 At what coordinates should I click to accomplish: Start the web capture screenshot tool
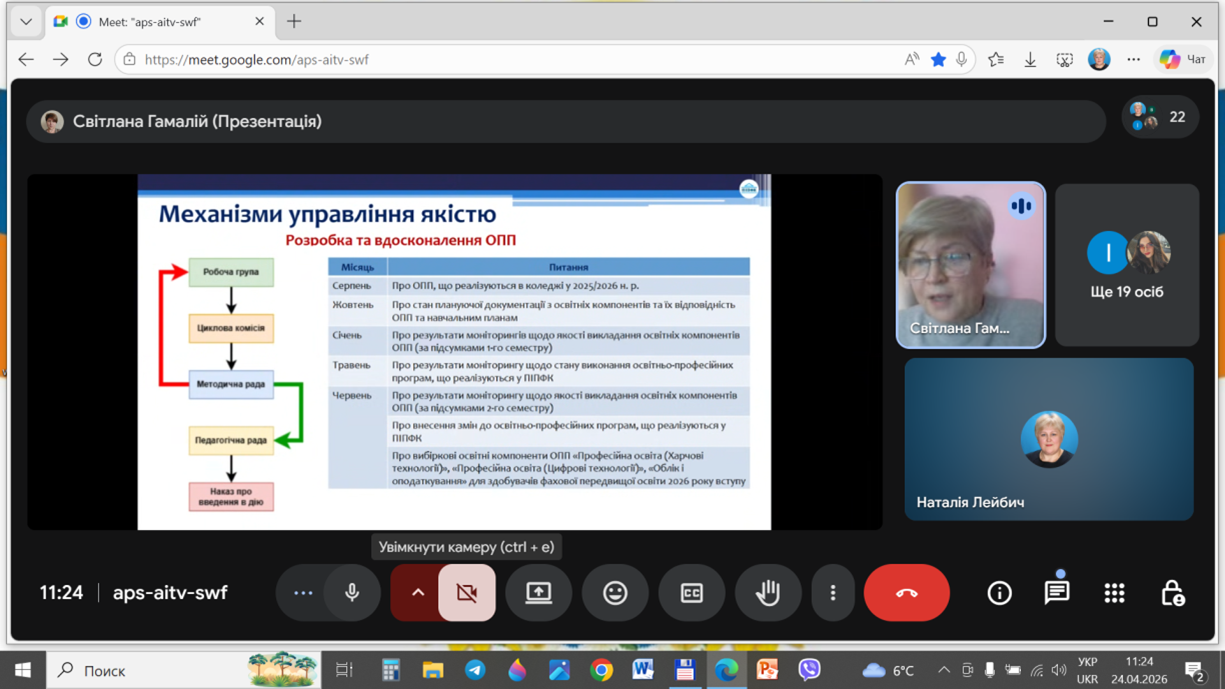(1065, 60)
